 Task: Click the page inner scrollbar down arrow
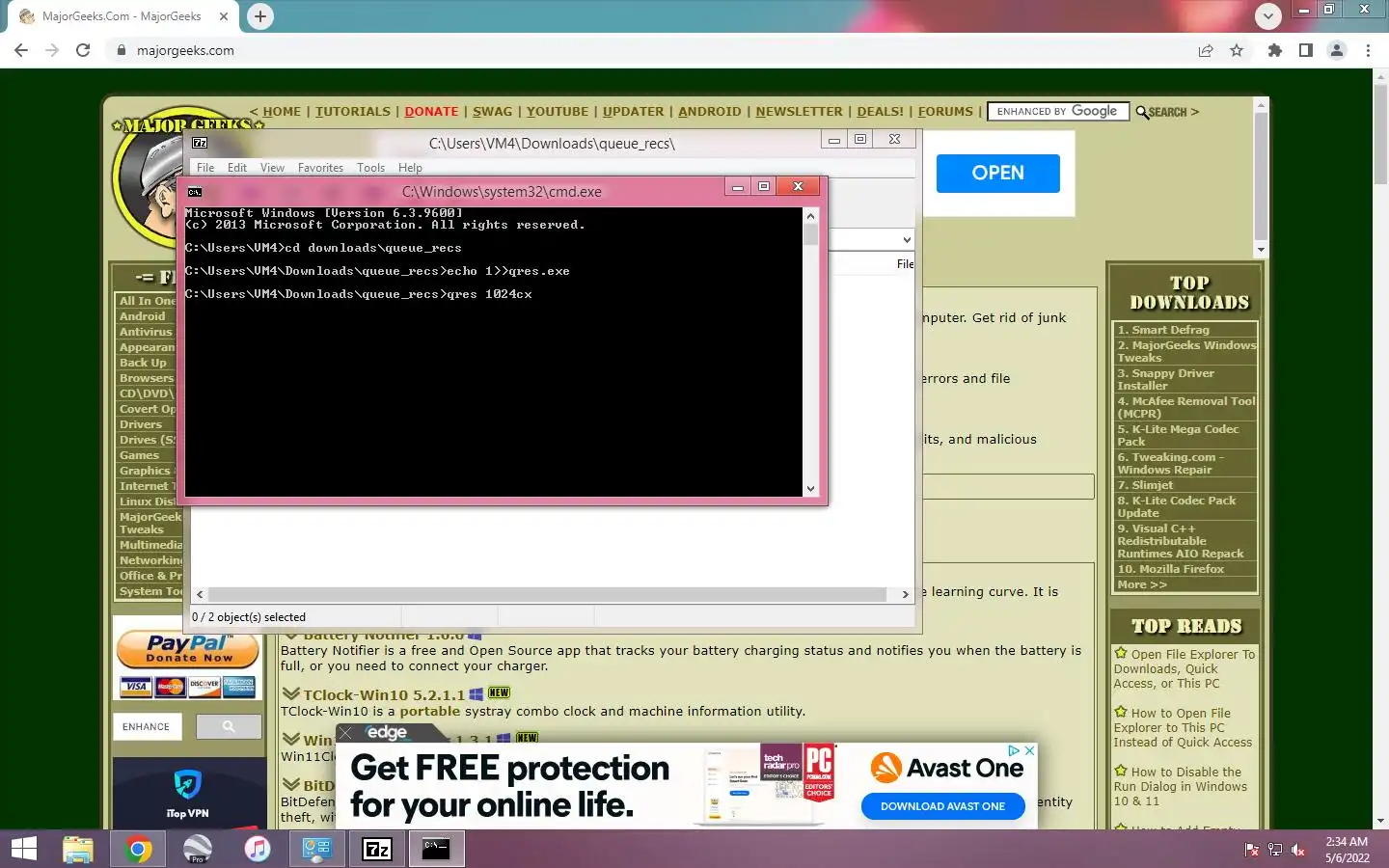(x=1260, y=250)
